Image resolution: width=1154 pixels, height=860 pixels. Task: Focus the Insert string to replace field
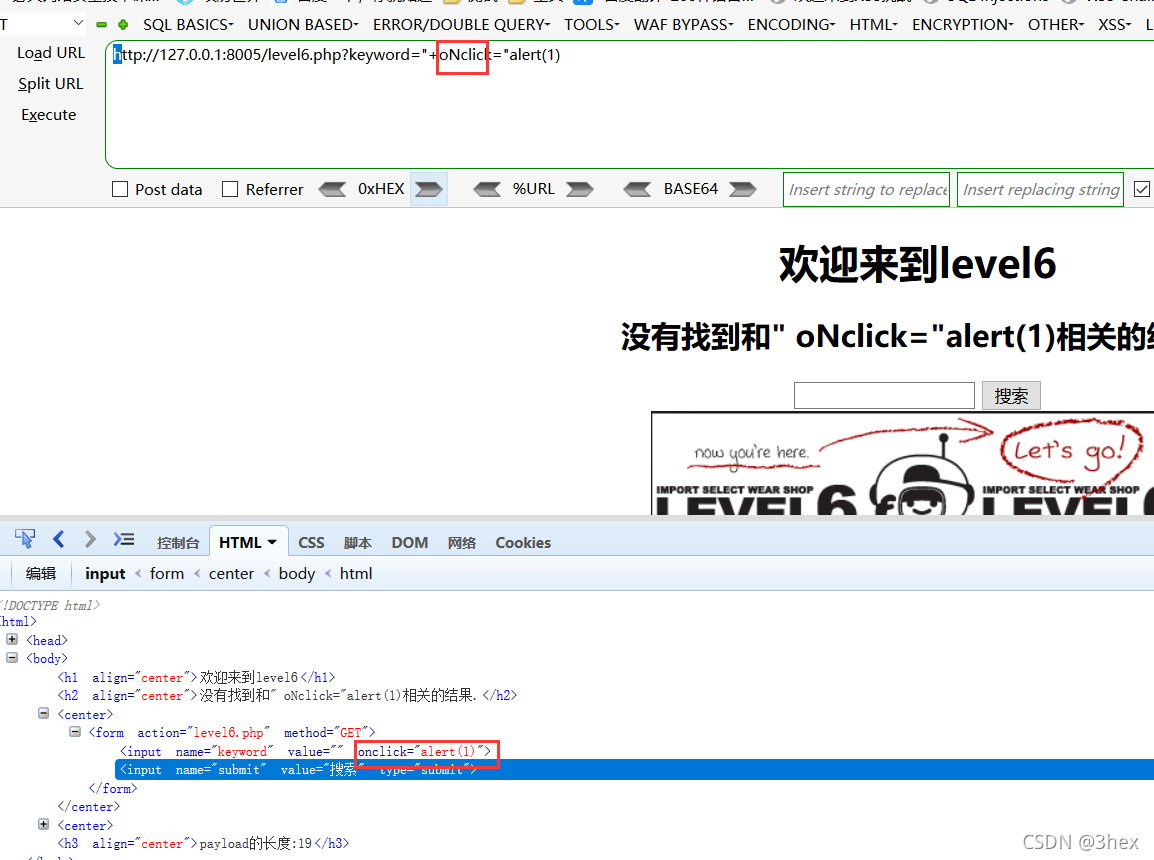(x=866, y=189)
